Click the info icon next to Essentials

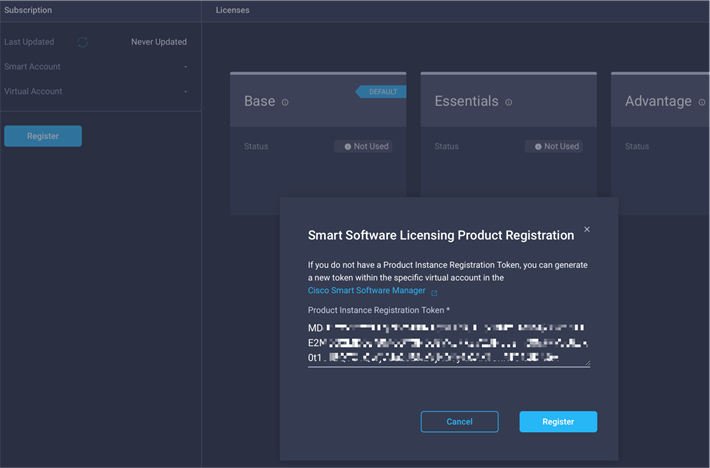pos(509,102)
